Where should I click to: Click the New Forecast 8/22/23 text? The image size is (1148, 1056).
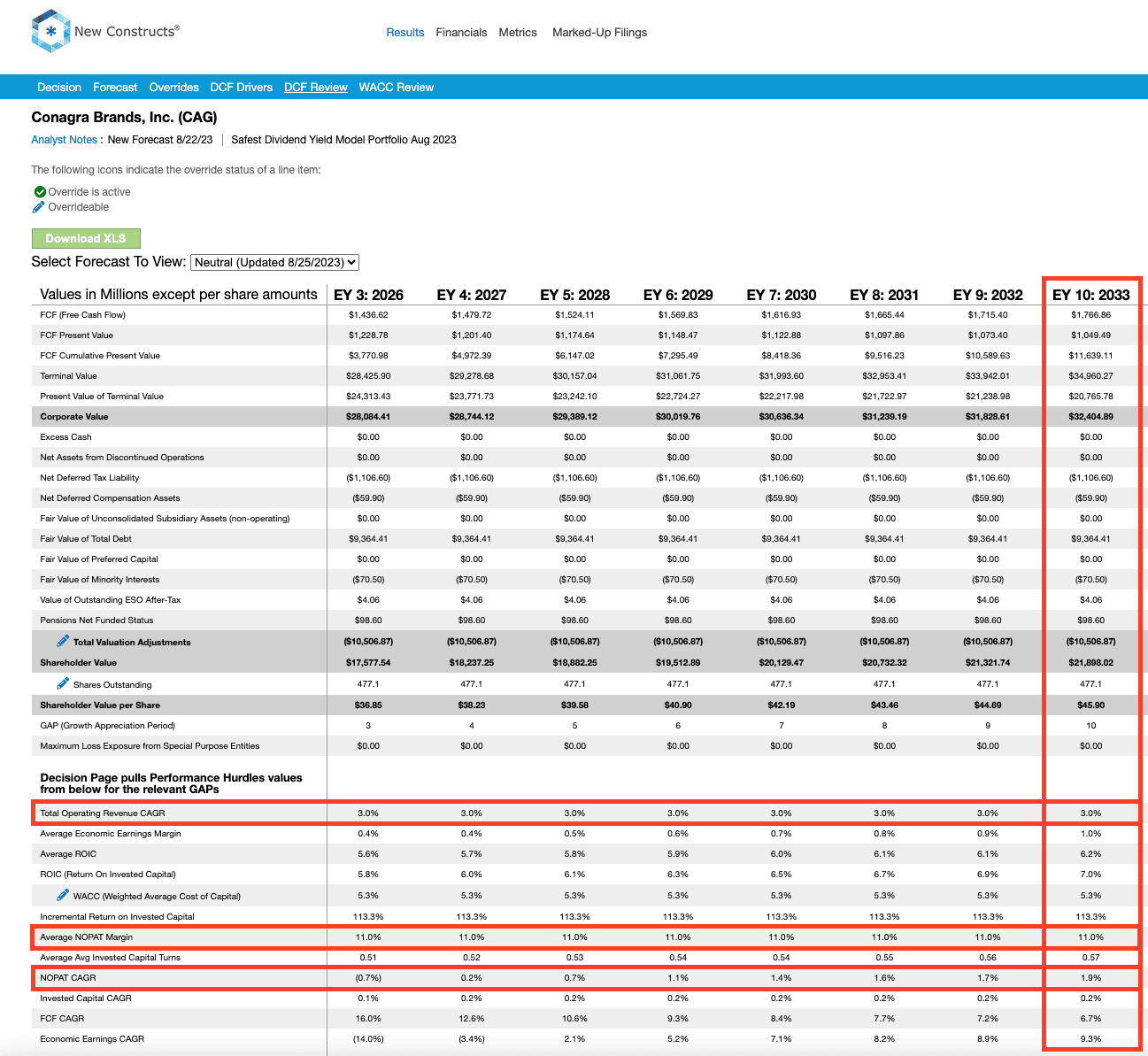pyautogui.click(x=160, y=139)
